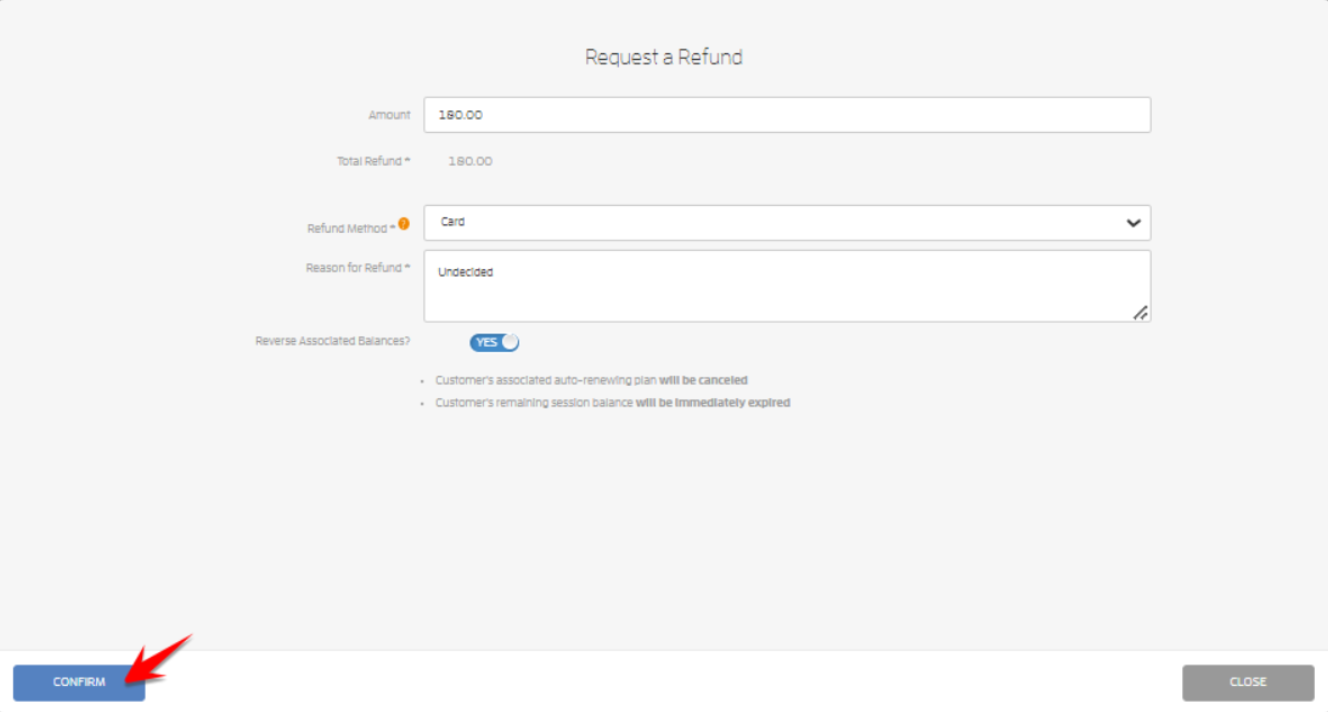This screenshot has height=712, width=1328.
Task: Click the 'Total Refund' label
Action: pyautogui.click(x=373, y=161)
